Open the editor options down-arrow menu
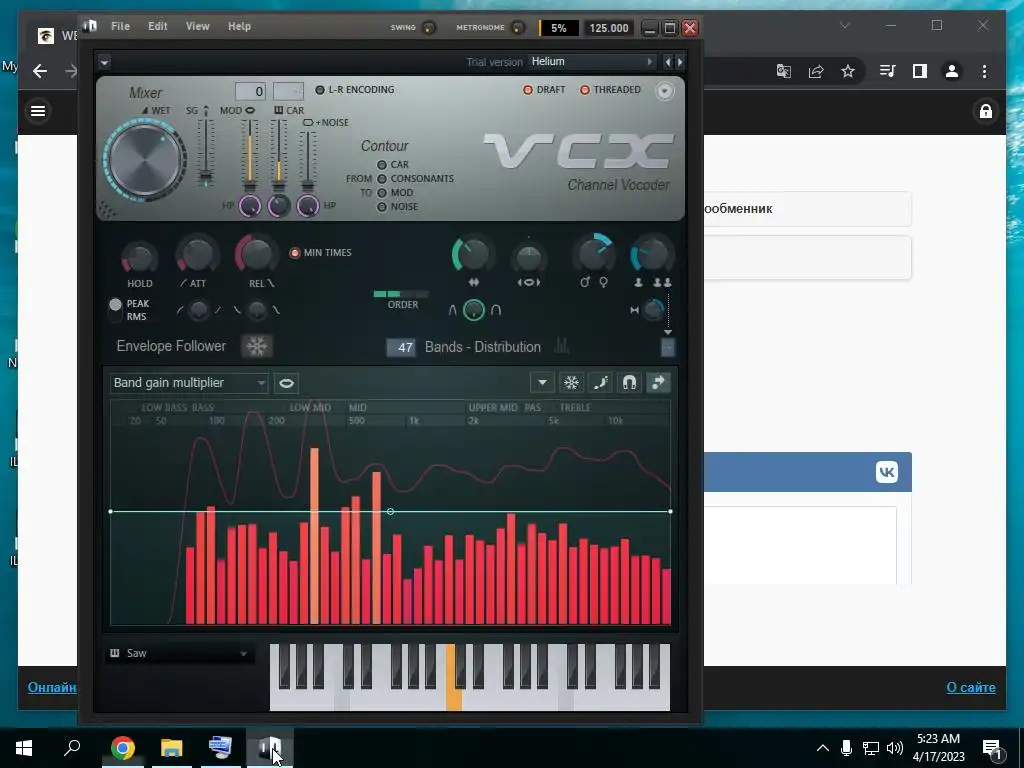This screenshot has height=768, width=1024. pos(542,383)
